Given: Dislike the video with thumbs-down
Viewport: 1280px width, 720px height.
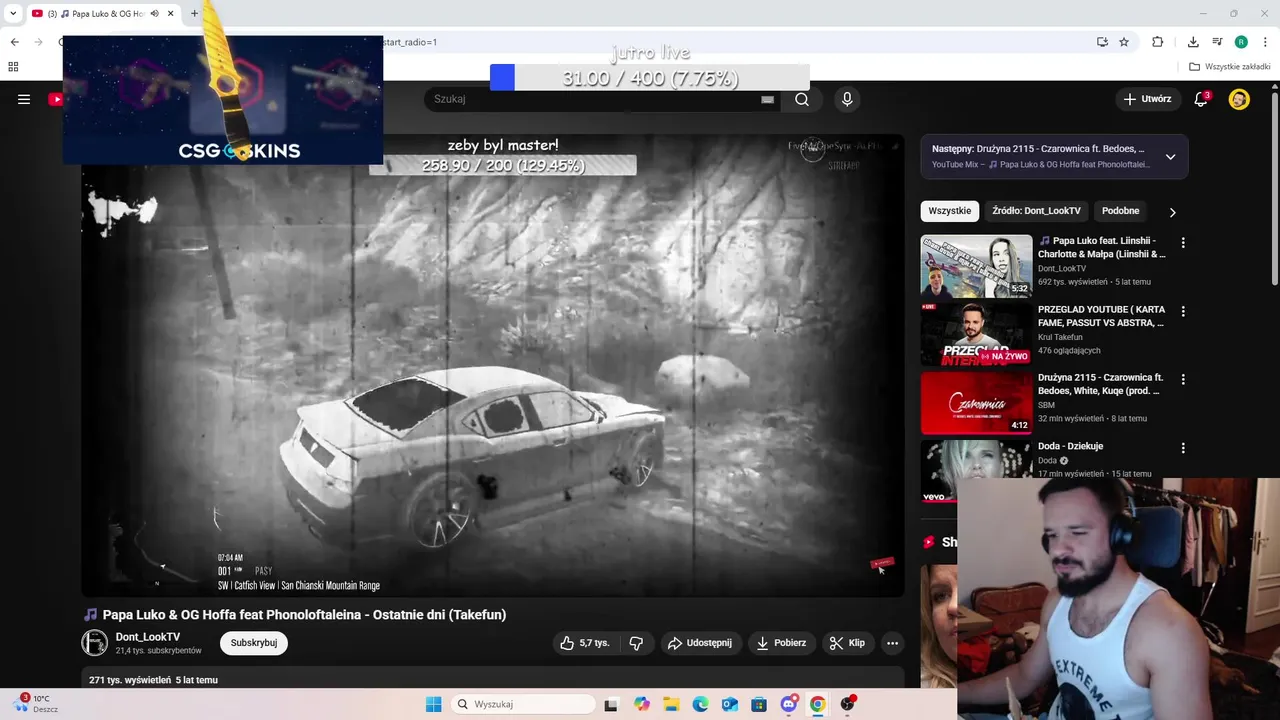Looking at the screenshot, I should 636,643.
